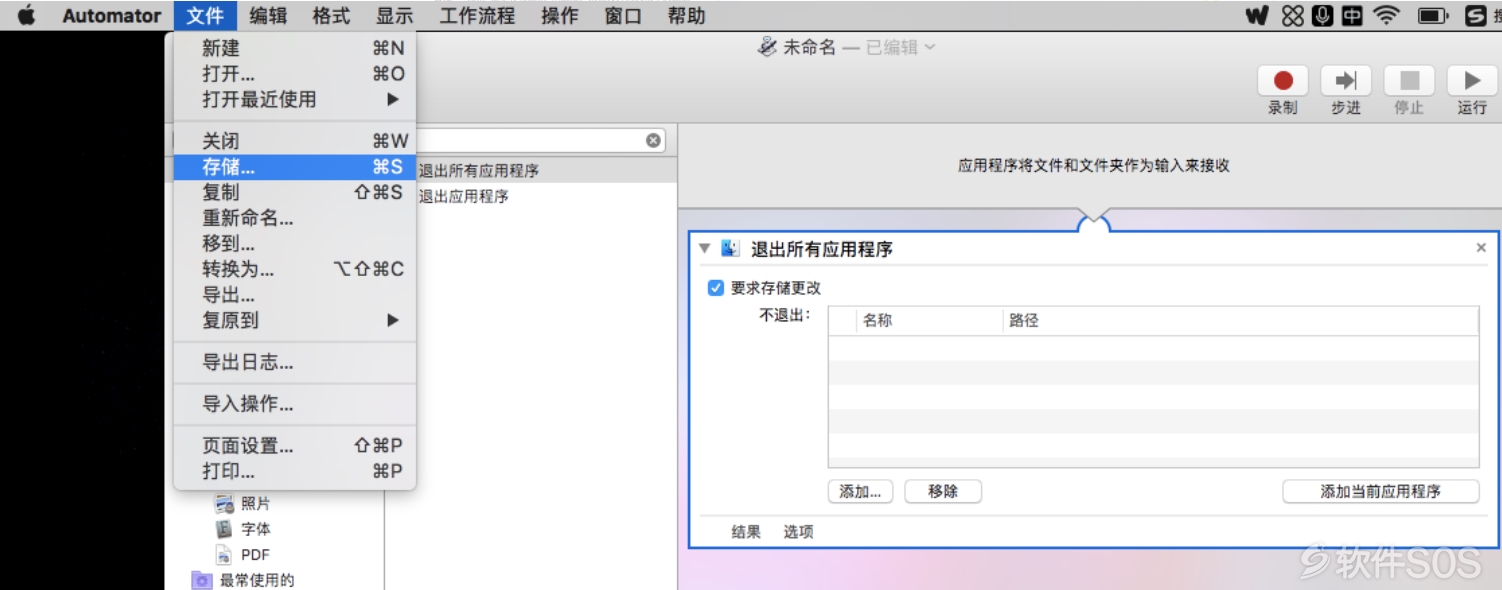Toggle the 要求存储更改 checkbox
1502x590 pixels.
coord(715,288)
